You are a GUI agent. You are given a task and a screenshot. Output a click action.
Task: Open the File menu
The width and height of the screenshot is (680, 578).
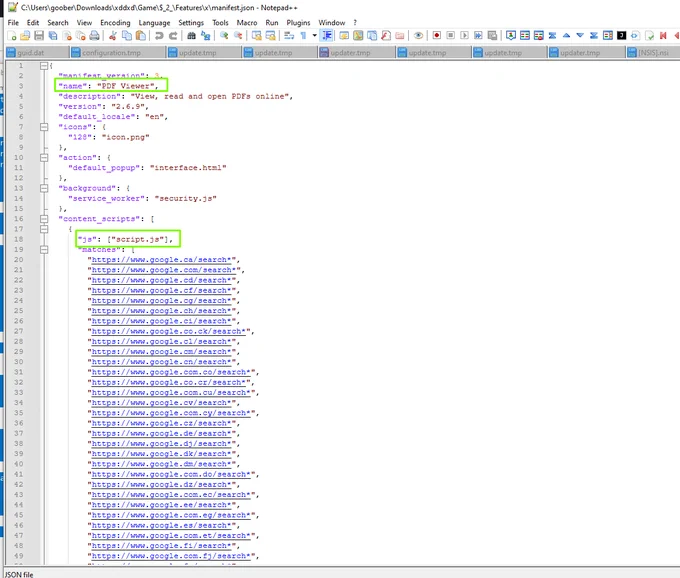click(13, 23)
